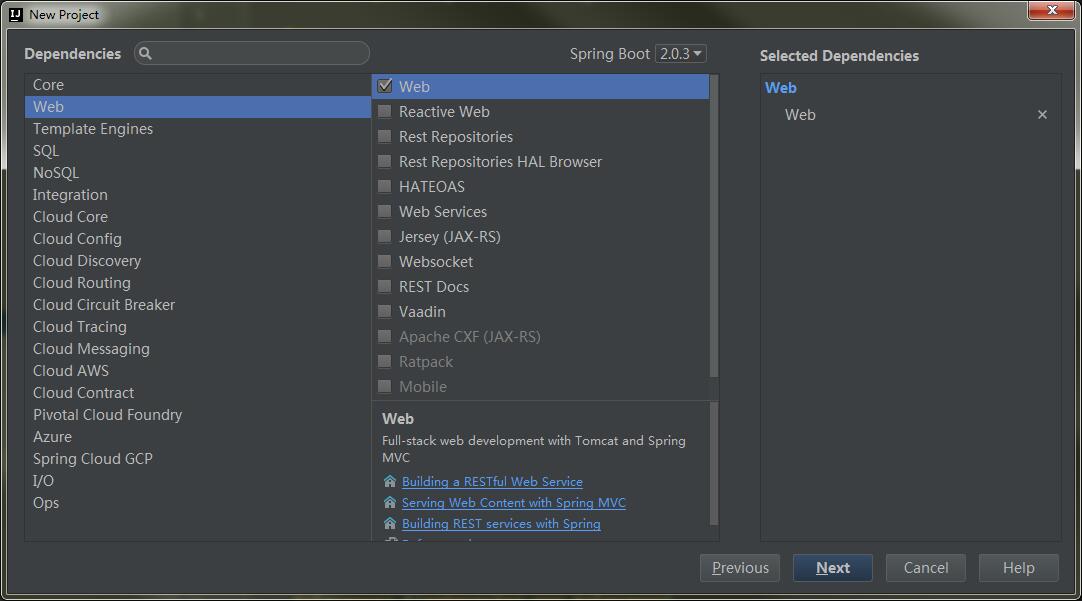The image size is (1082, 601).
Task: Click the house icon beside Serving Web Content
Action: [390, 502]
